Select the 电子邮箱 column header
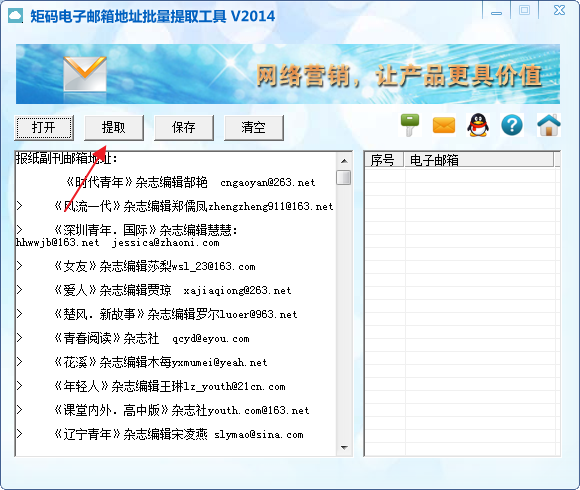This screenshot has width=580, height=490. pyautogui.click(x=479, y=160)
